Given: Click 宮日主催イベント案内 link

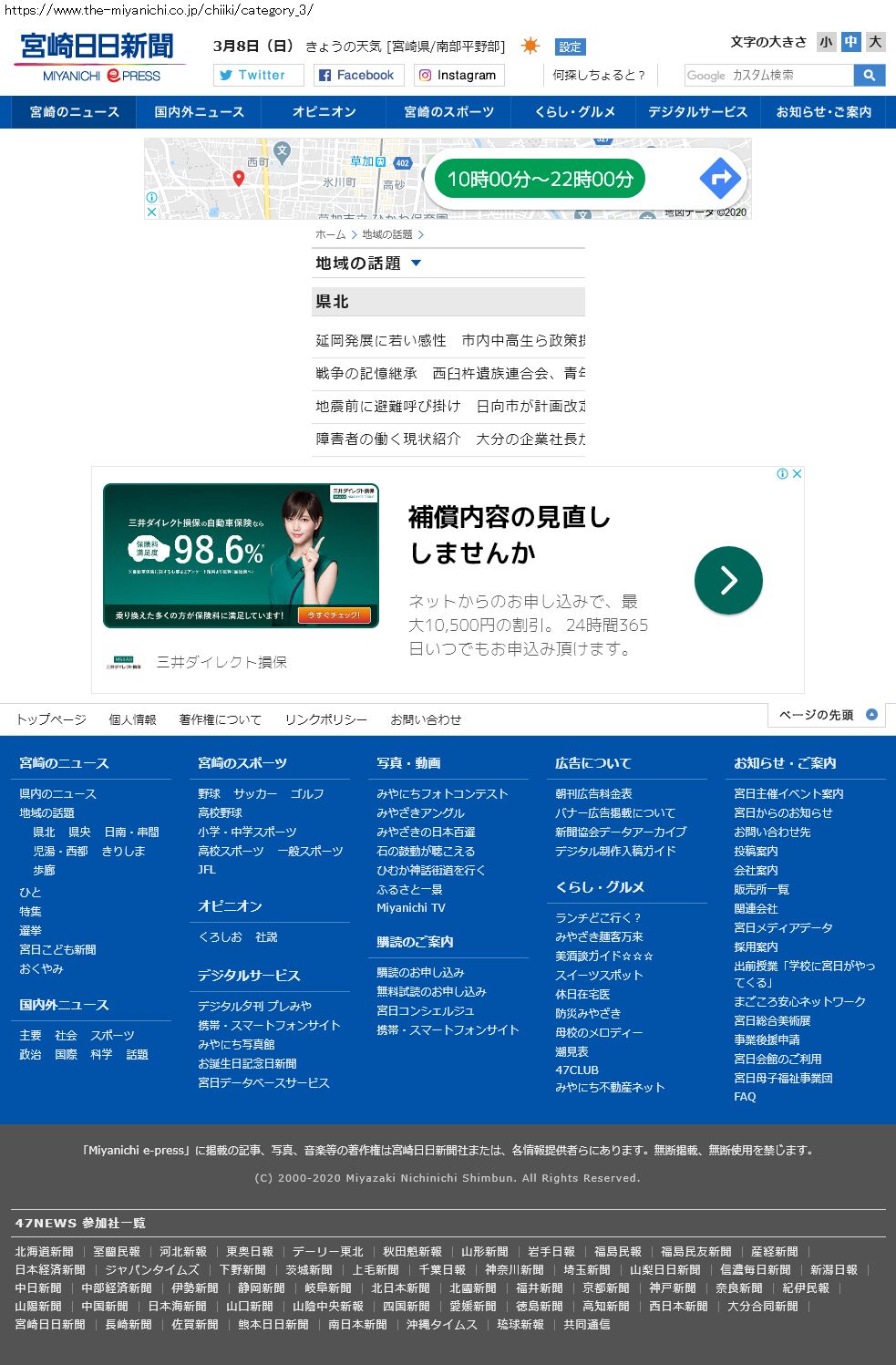Looking at the screenshot, I should point(788,793).
